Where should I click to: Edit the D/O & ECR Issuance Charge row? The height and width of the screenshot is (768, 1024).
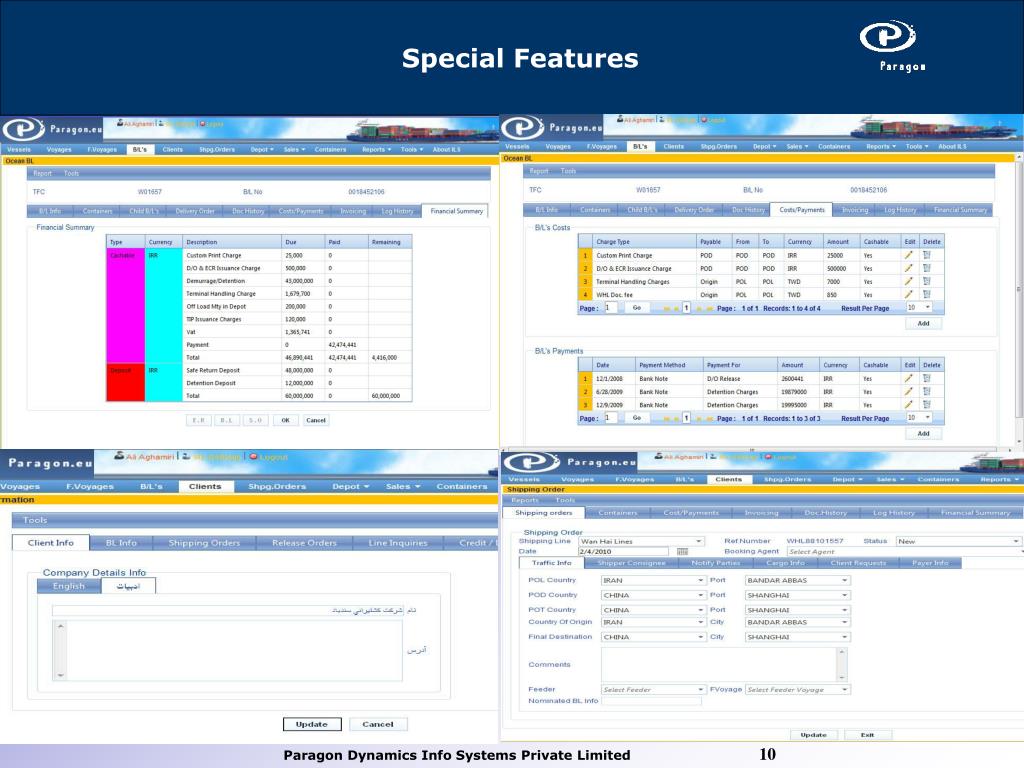pos(908,268)
